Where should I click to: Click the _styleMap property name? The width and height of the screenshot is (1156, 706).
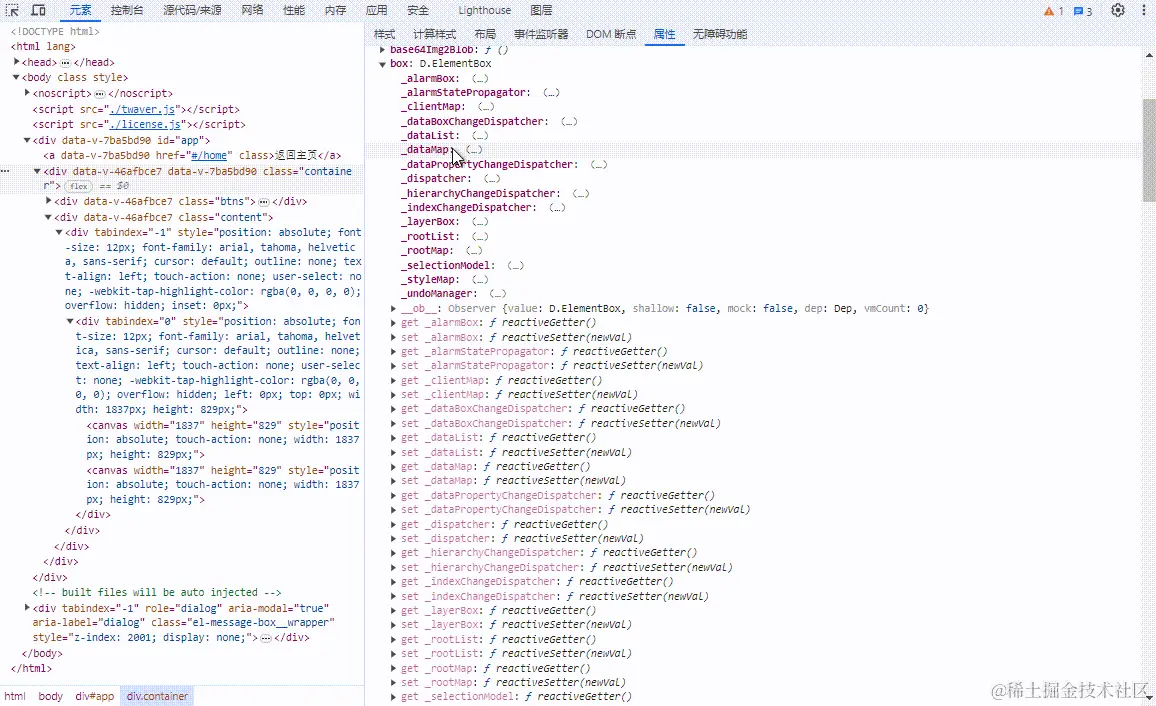tap(430, 279)
